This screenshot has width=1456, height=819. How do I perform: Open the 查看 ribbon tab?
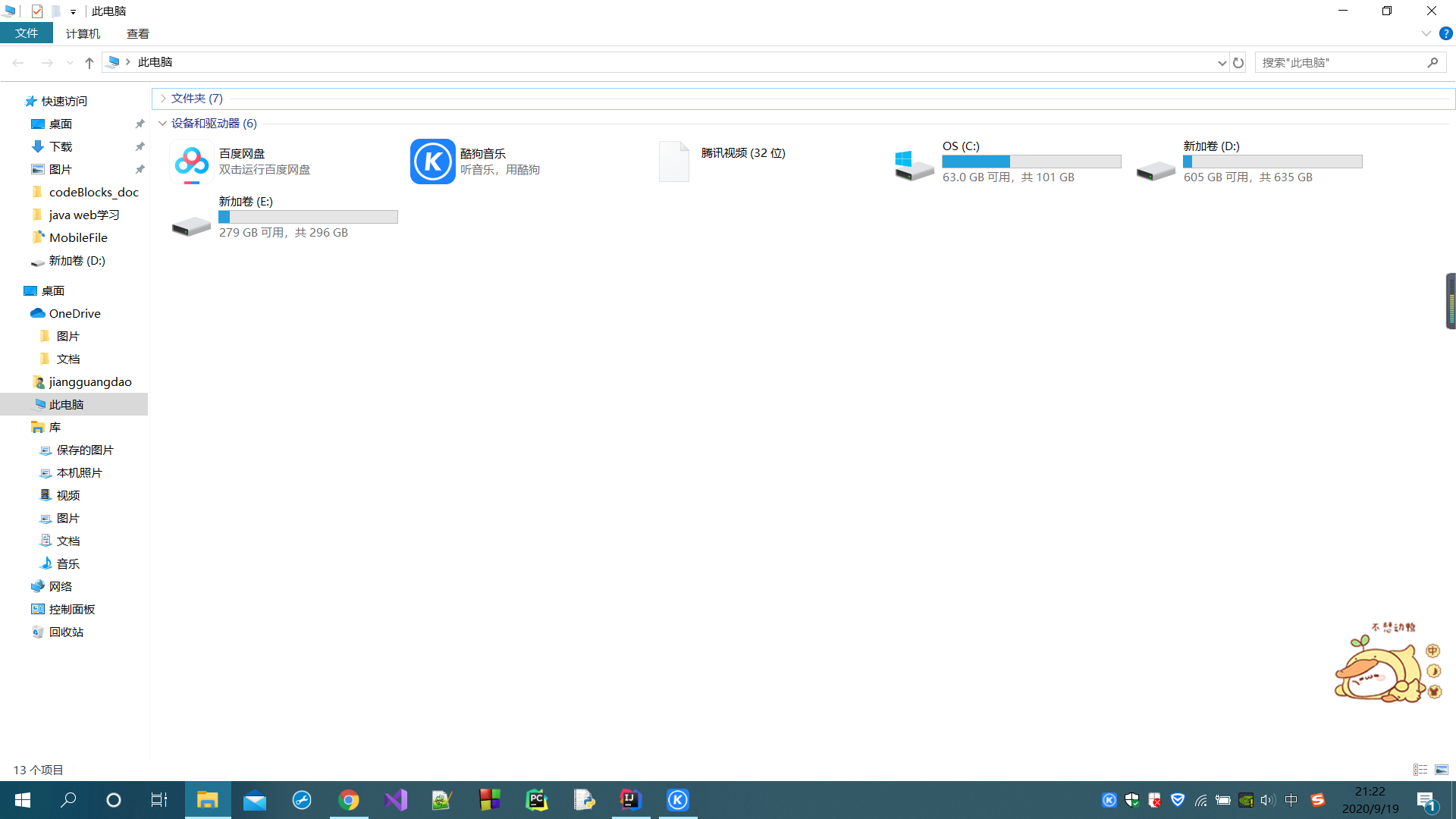[137, 33]
